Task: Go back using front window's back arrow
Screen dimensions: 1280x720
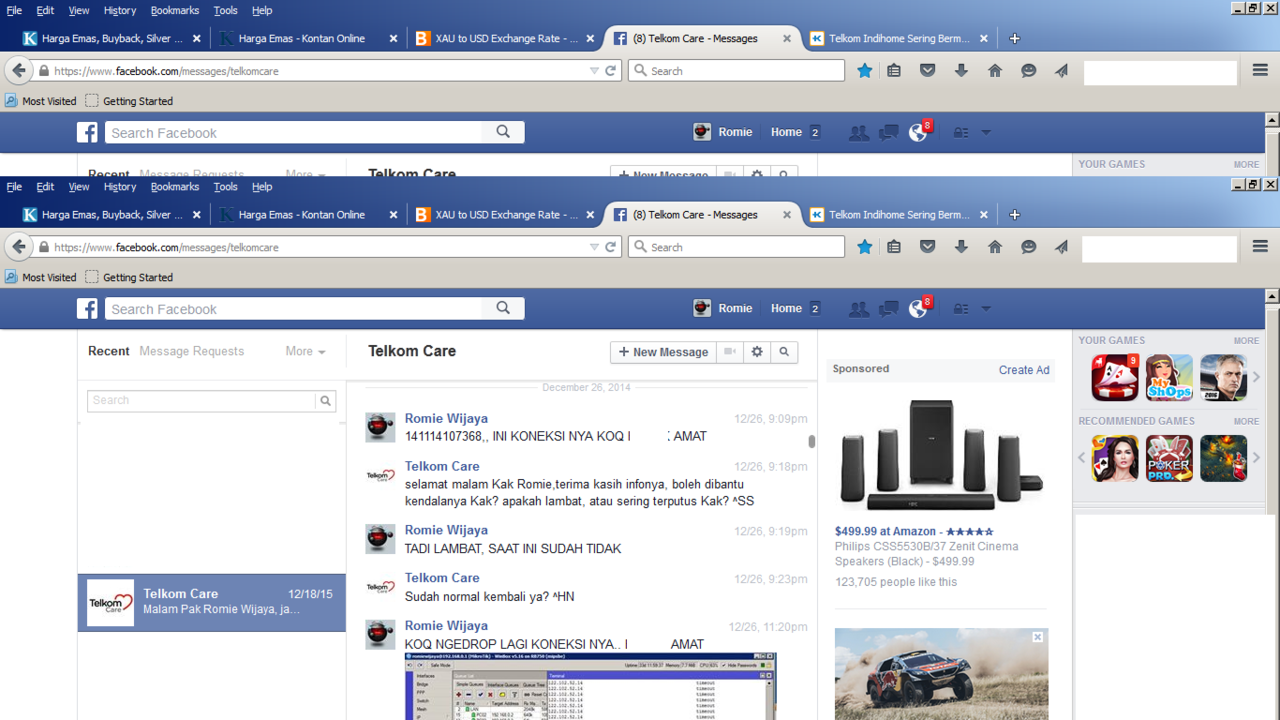Action: click(19, 247)
